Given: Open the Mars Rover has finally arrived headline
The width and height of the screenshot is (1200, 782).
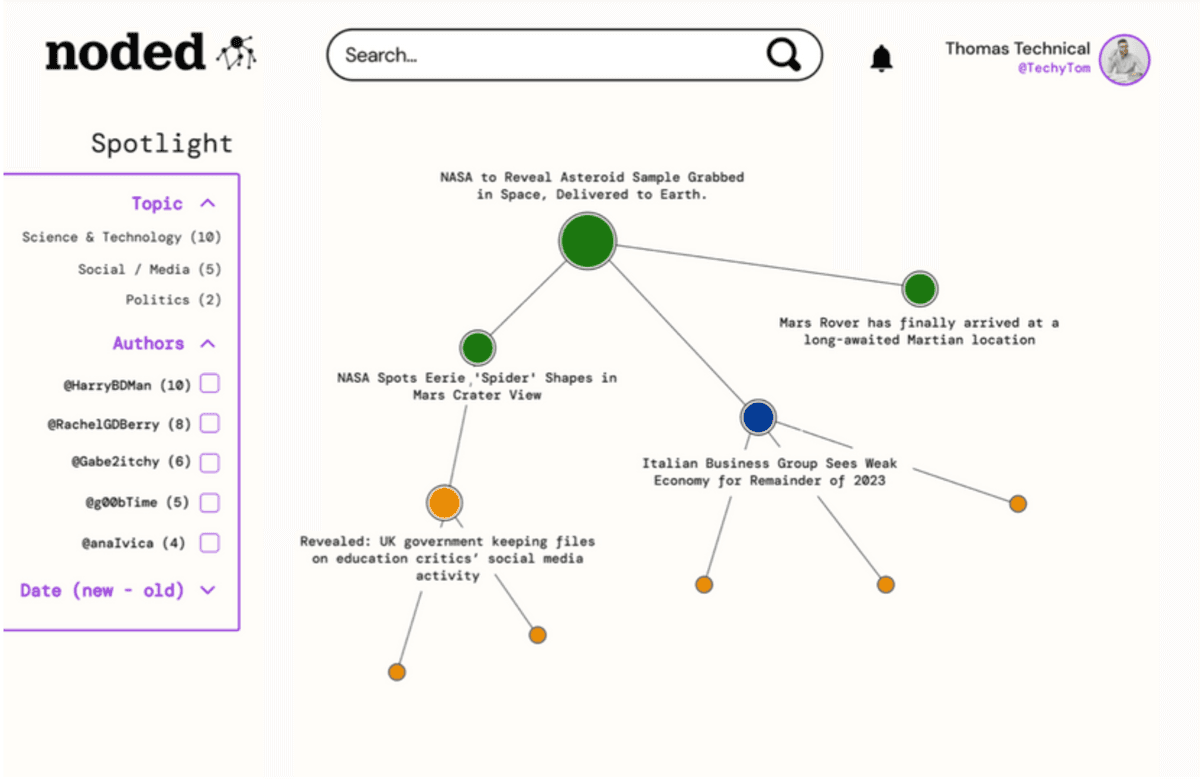Looking at the screenshot, I should coord(919,331).
